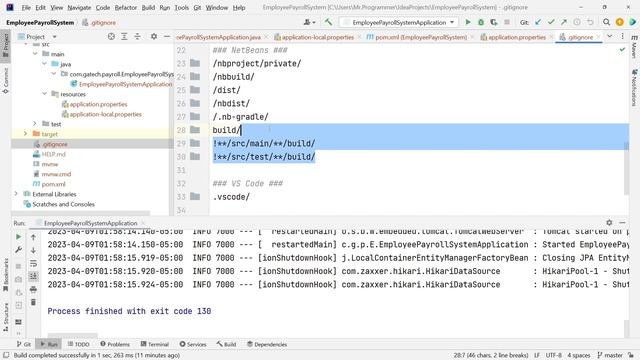Select application-local.properties in project tree
640x360 pixels.
[x=105, y=114]
